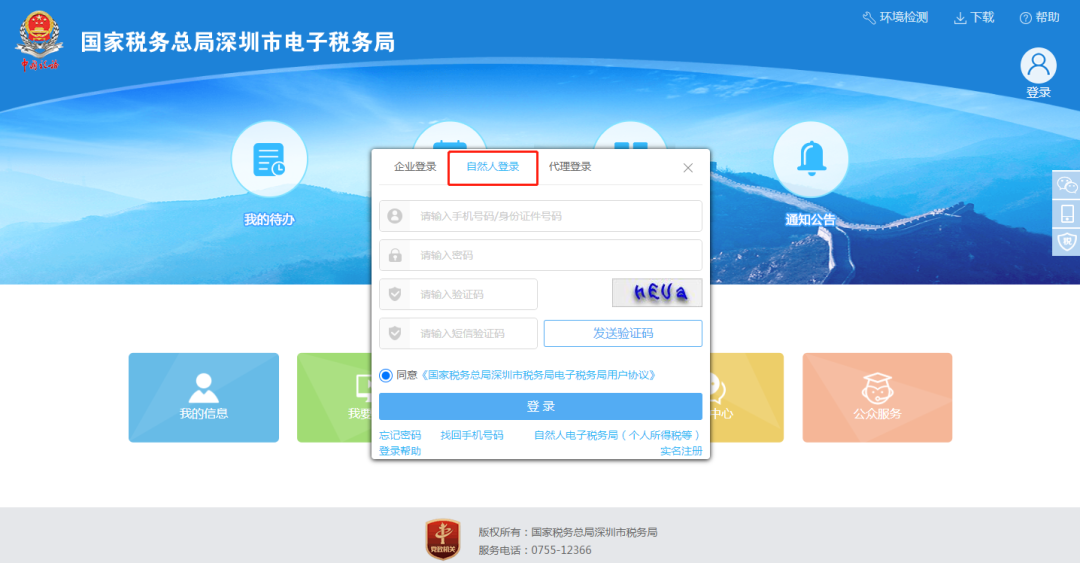
Task: Open the 用户协议 user agreement link
Action: [x=538, y=376]
